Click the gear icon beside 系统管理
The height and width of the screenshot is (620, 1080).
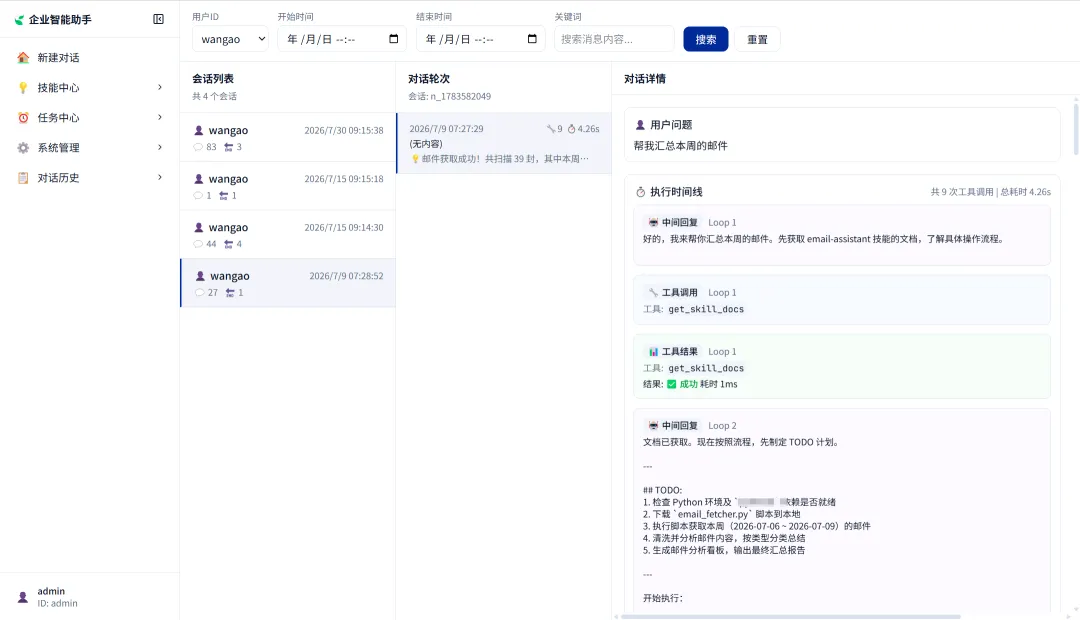(x=23, y=147)
